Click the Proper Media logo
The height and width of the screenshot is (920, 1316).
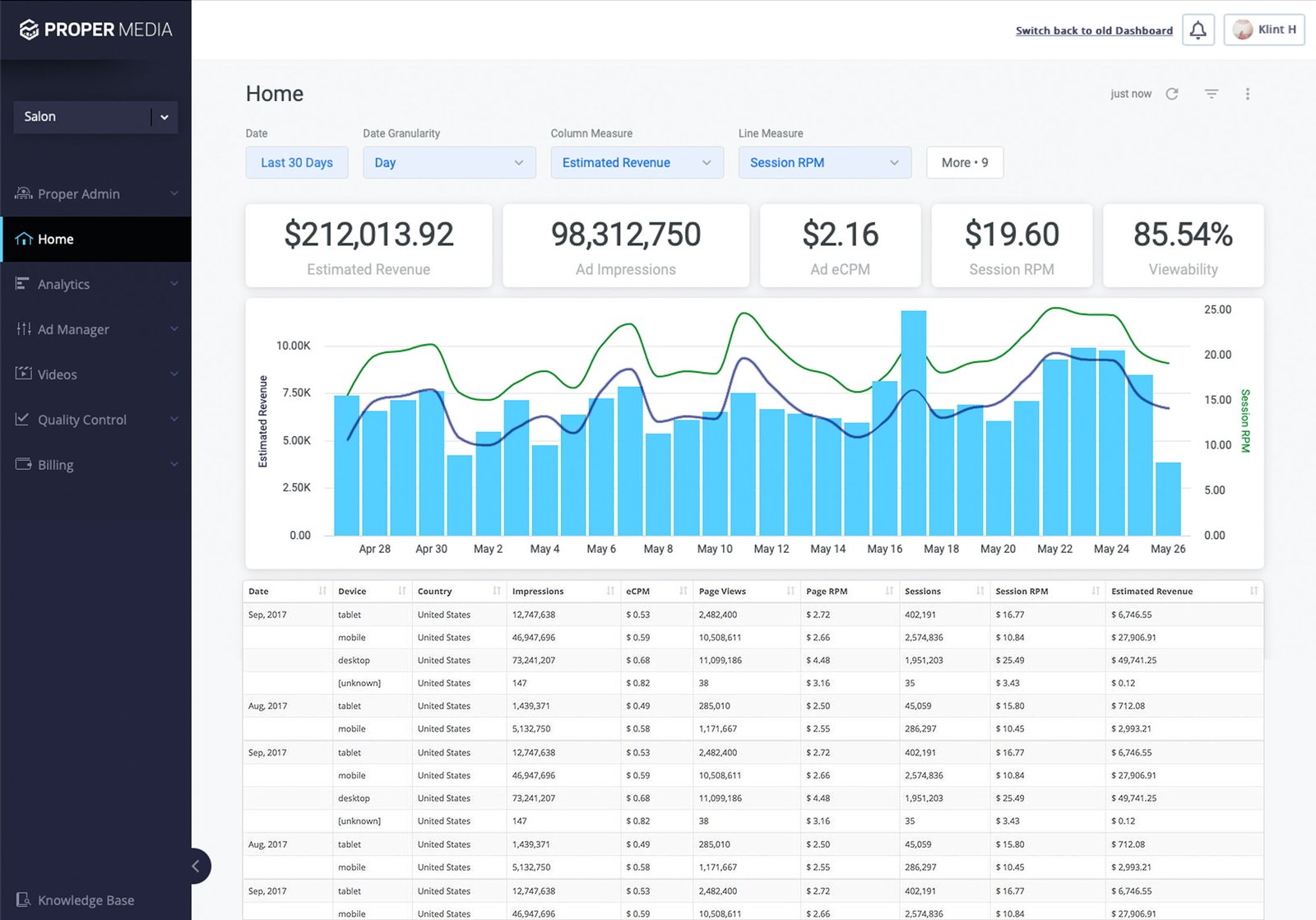click(95, 30)
